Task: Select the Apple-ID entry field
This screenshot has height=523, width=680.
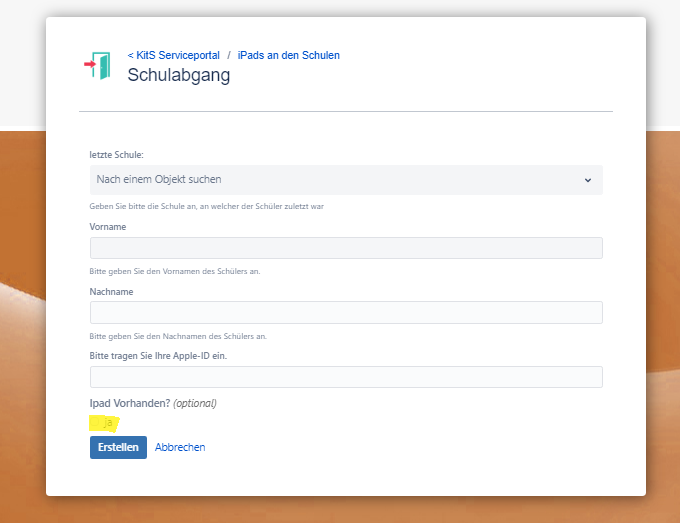Action: tap(346, 377)
